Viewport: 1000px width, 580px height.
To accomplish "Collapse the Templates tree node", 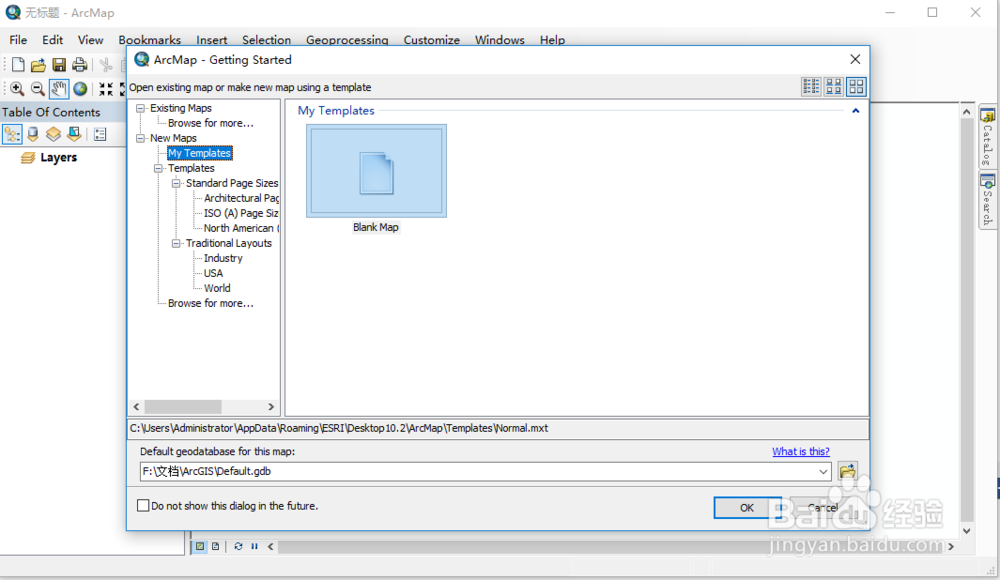I will pos(158,168).
